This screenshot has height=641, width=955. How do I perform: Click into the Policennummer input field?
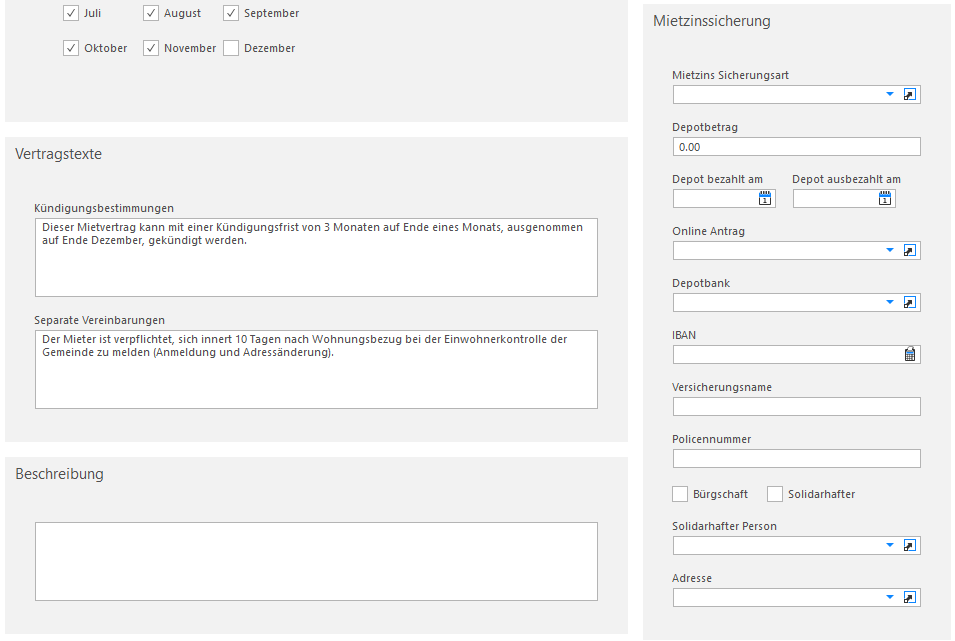pos(797,459)
